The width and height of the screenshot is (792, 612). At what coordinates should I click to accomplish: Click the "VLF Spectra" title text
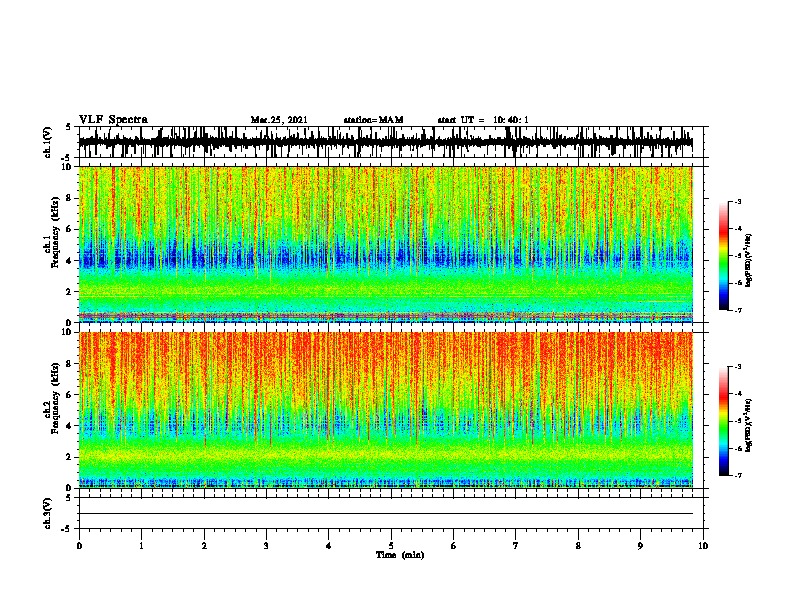point(113,120)
